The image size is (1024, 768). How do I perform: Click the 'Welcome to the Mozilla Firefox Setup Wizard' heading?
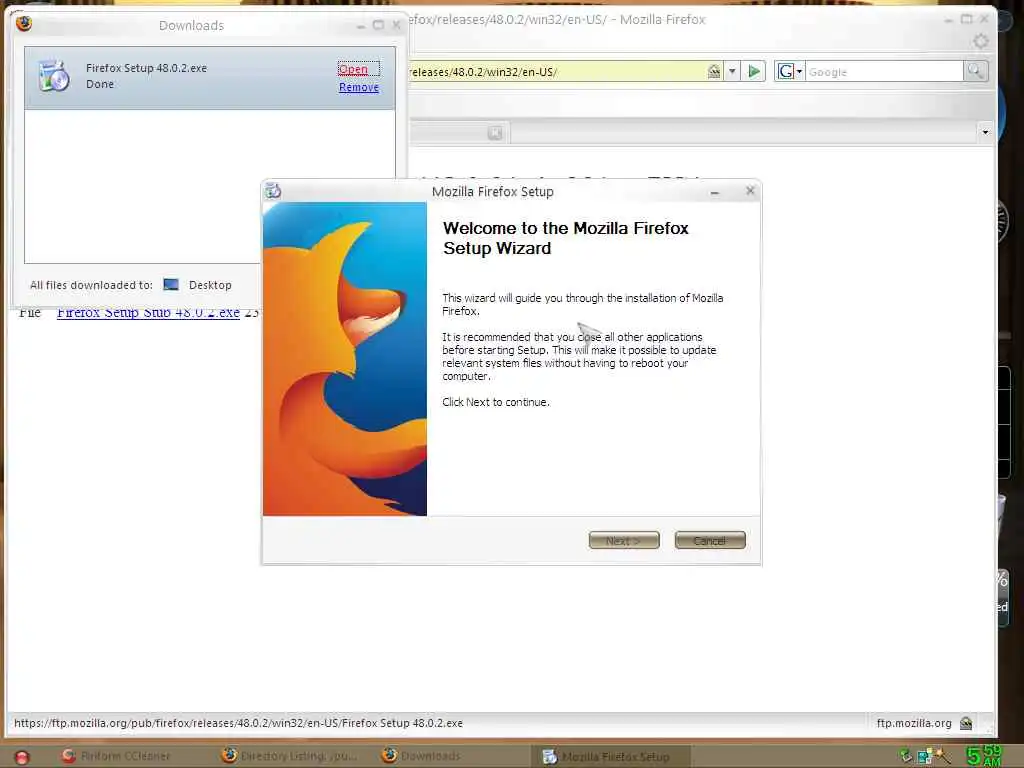pyautogui.click(x=566, y=238)
